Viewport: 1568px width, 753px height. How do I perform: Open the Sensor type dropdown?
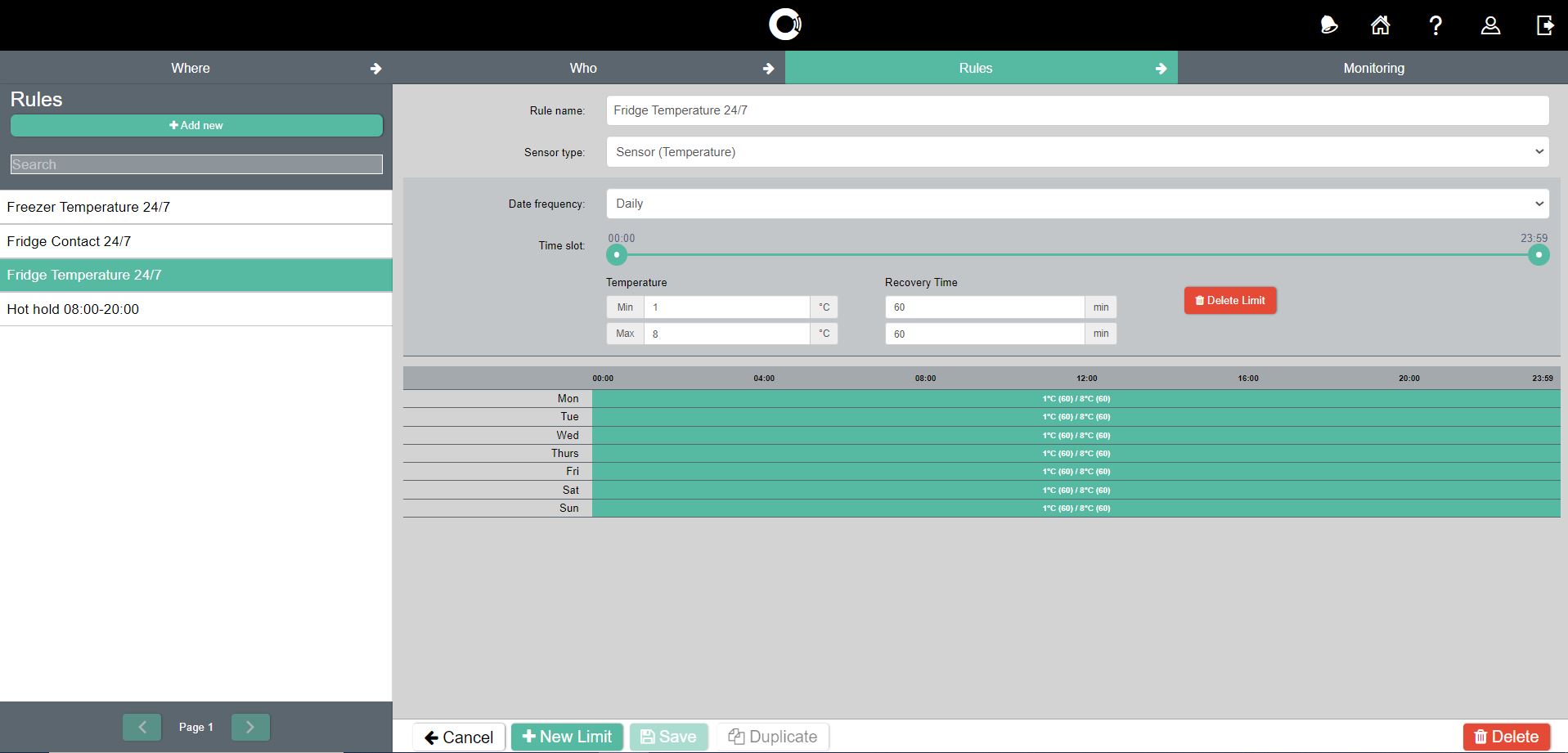1076,152
